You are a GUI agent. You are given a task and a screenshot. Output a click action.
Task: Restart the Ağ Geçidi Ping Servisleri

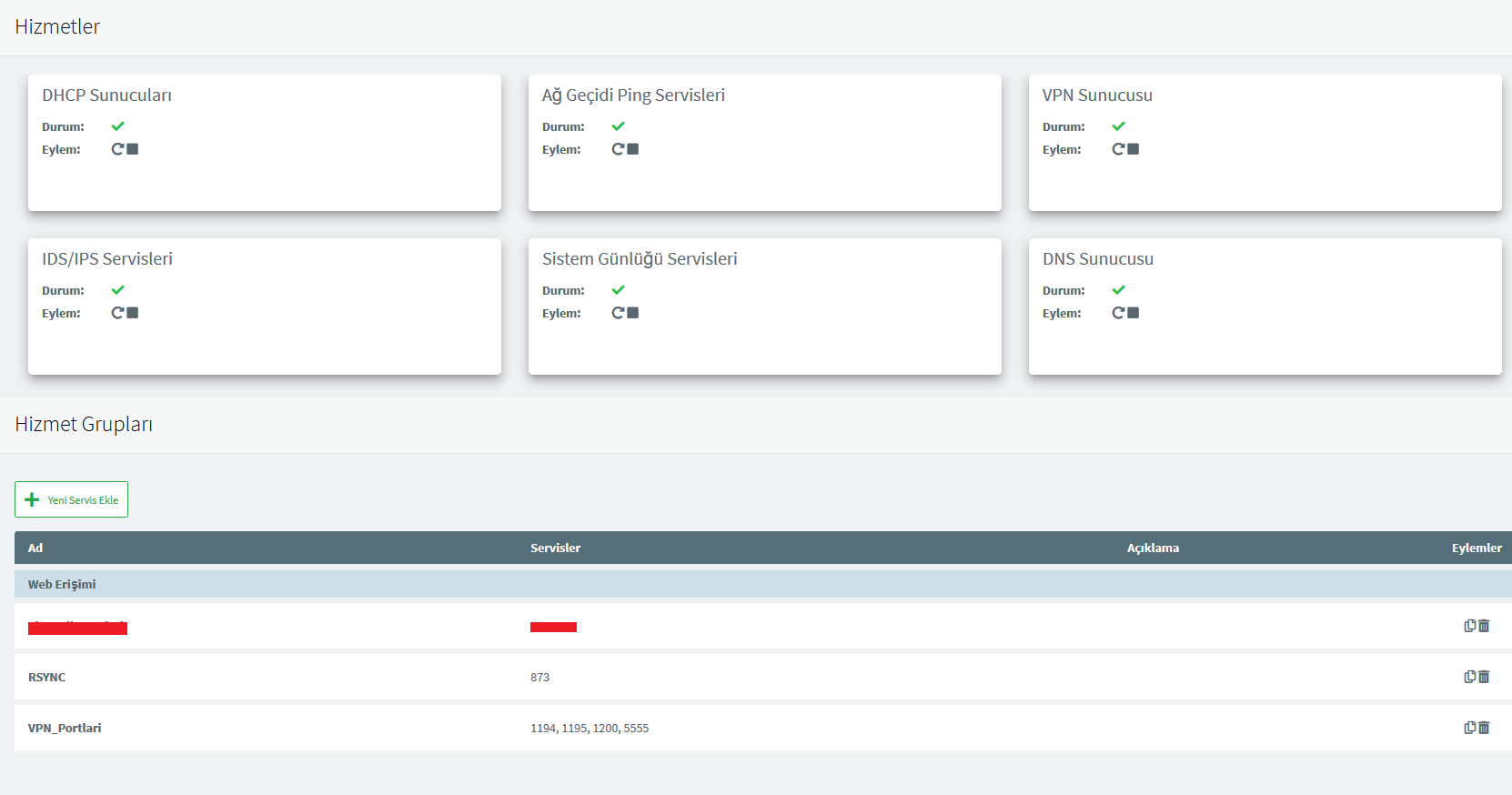point(618,149)
